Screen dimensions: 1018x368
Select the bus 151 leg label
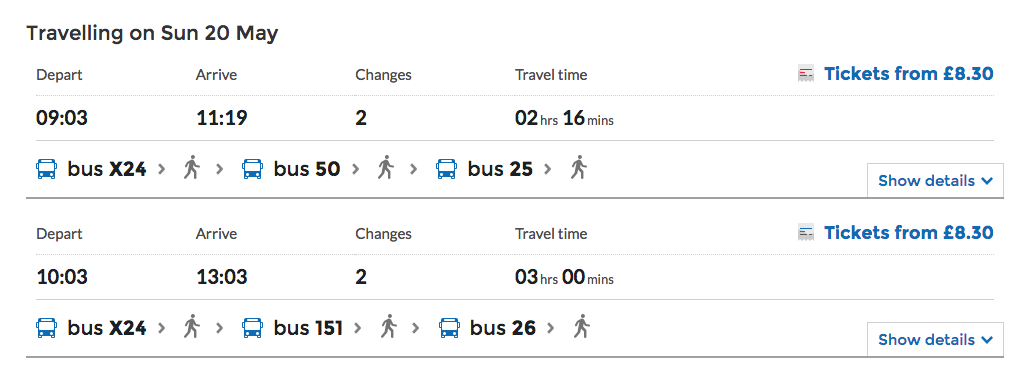point(308,328)
